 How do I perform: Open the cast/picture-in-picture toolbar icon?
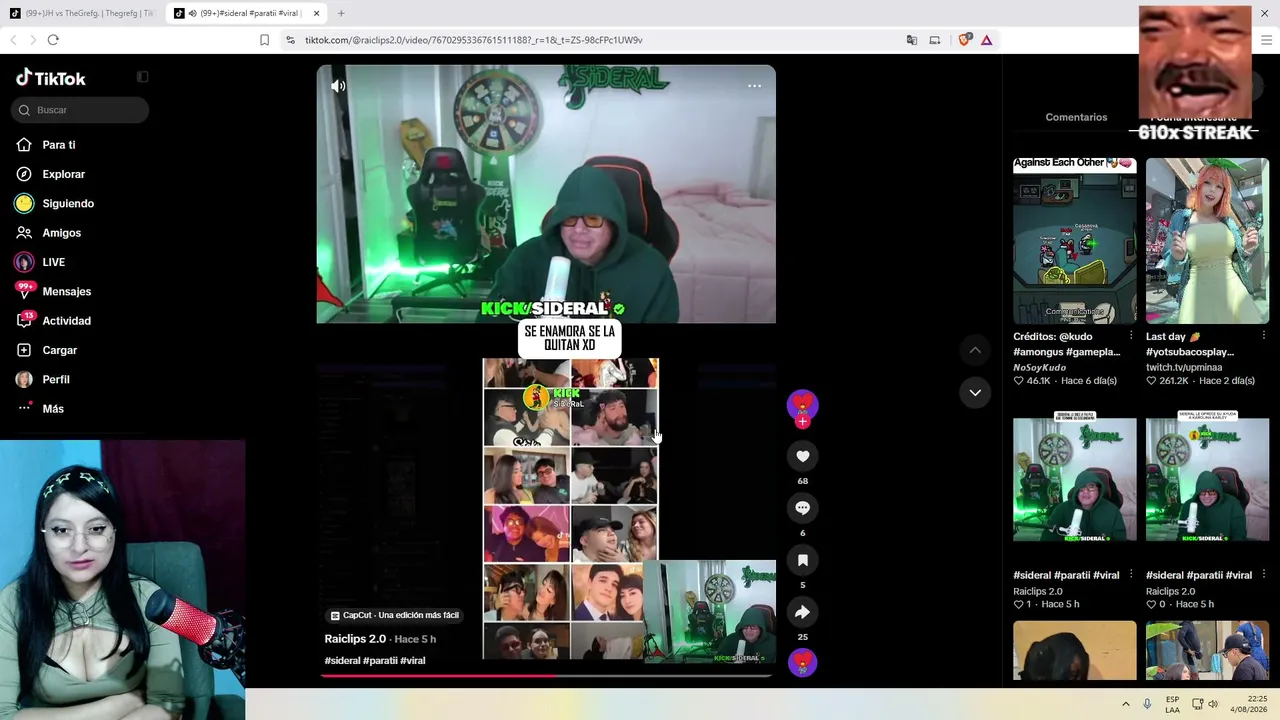point(935,40)
